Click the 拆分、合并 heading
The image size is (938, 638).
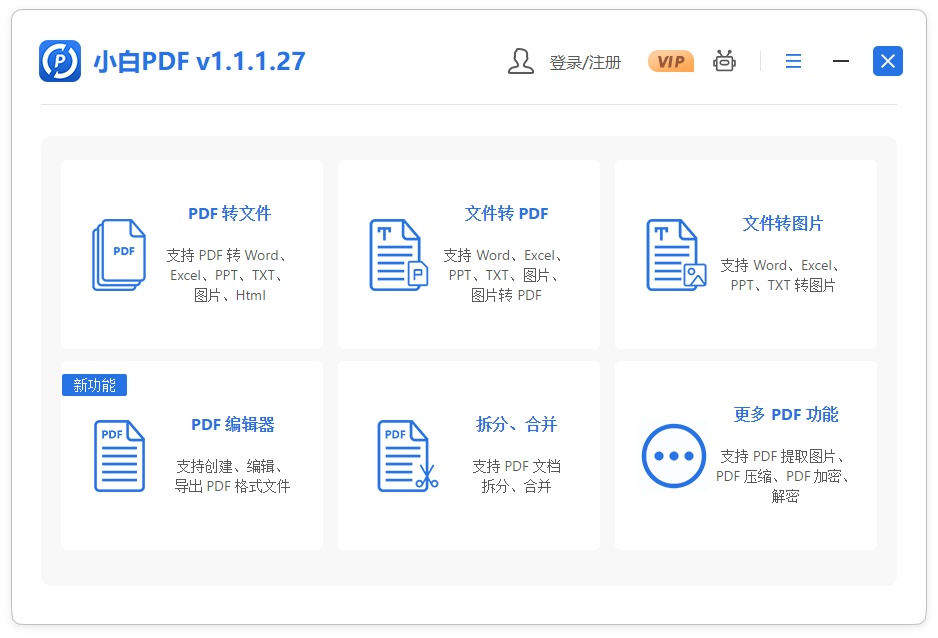point(506,424)
